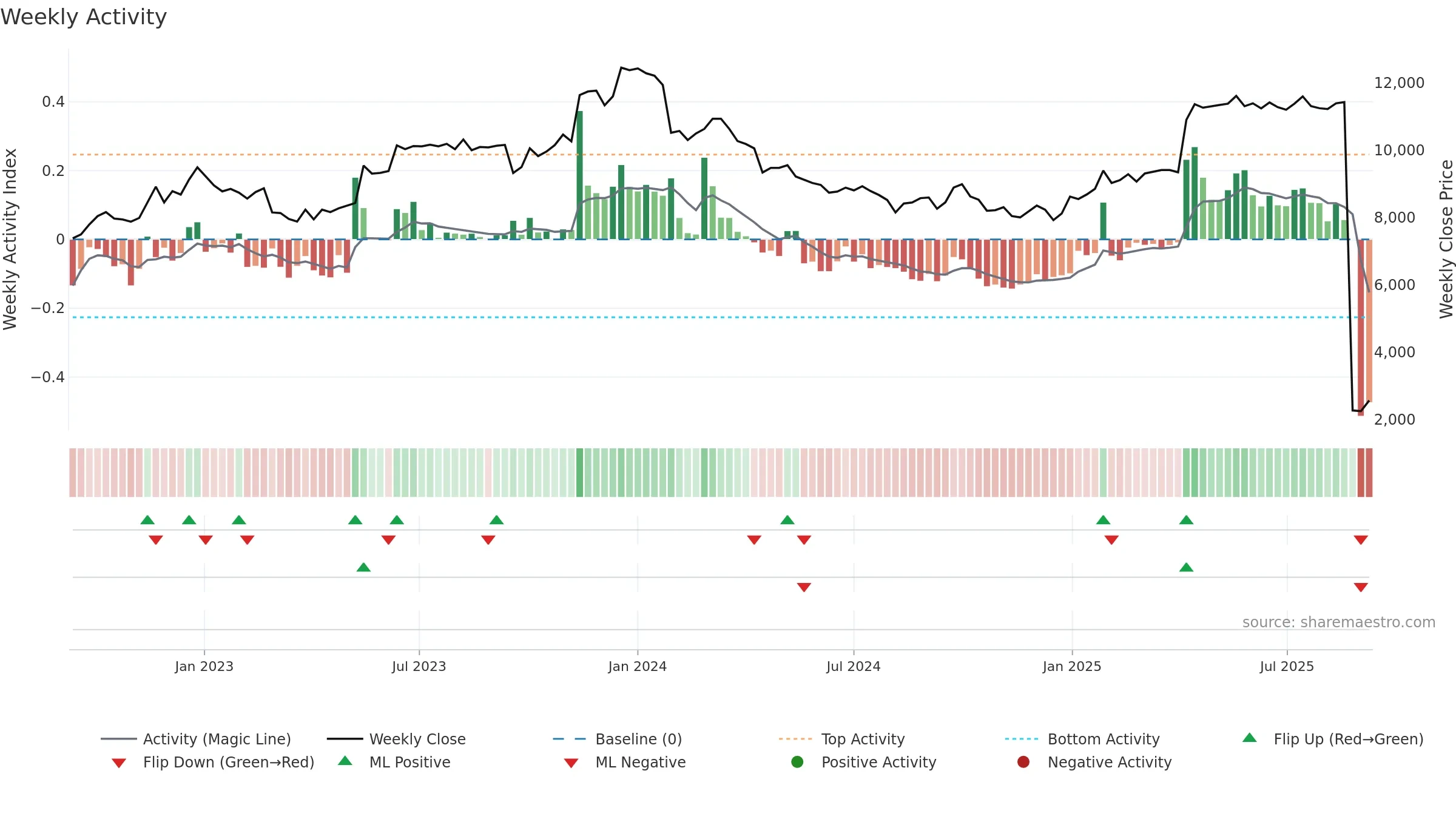Click the 12,000 price axis label
The image size is (1456, 819).
point(1399,83)
